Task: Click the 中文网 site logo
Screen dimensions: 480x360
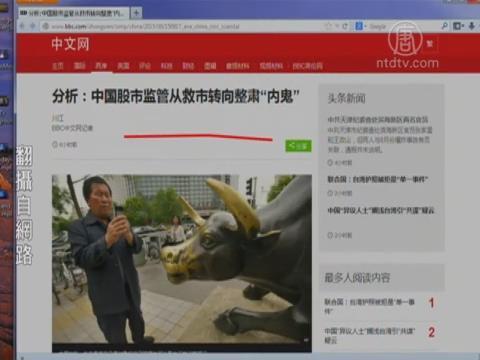Action: [70, 44]
